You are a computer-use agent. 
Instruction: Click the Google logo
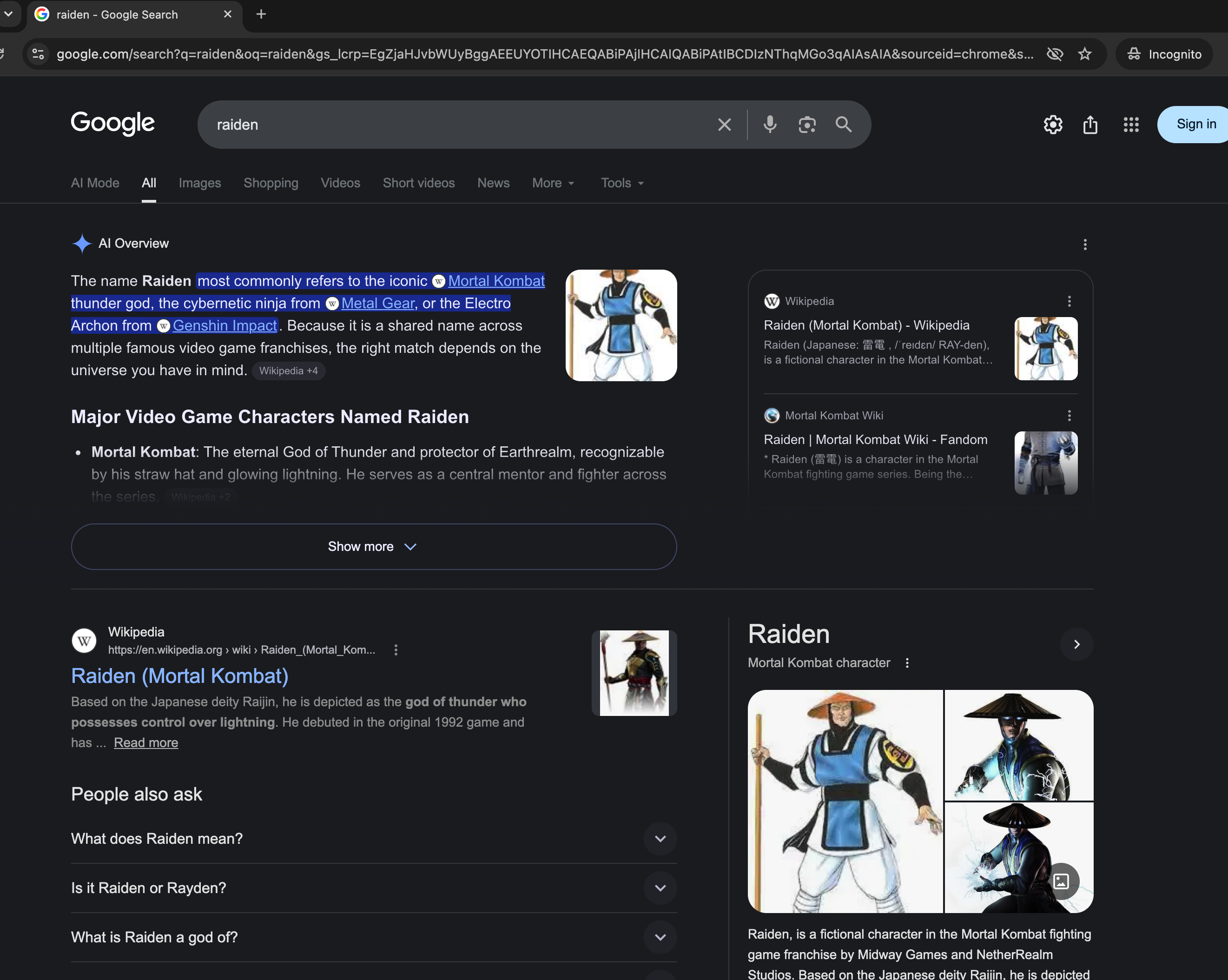[x=113, y=123]
